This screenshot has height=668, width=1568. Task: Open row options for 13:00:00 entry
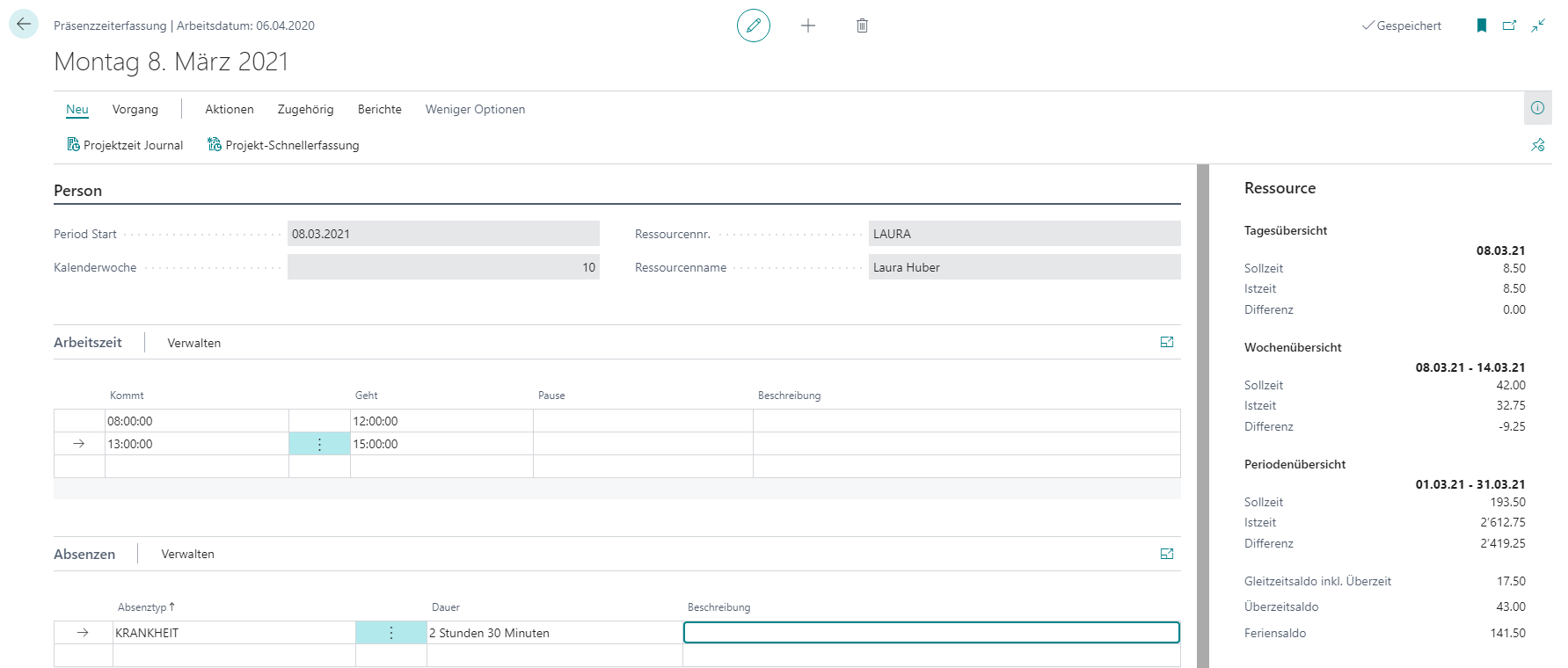click(x=319, y=444)
